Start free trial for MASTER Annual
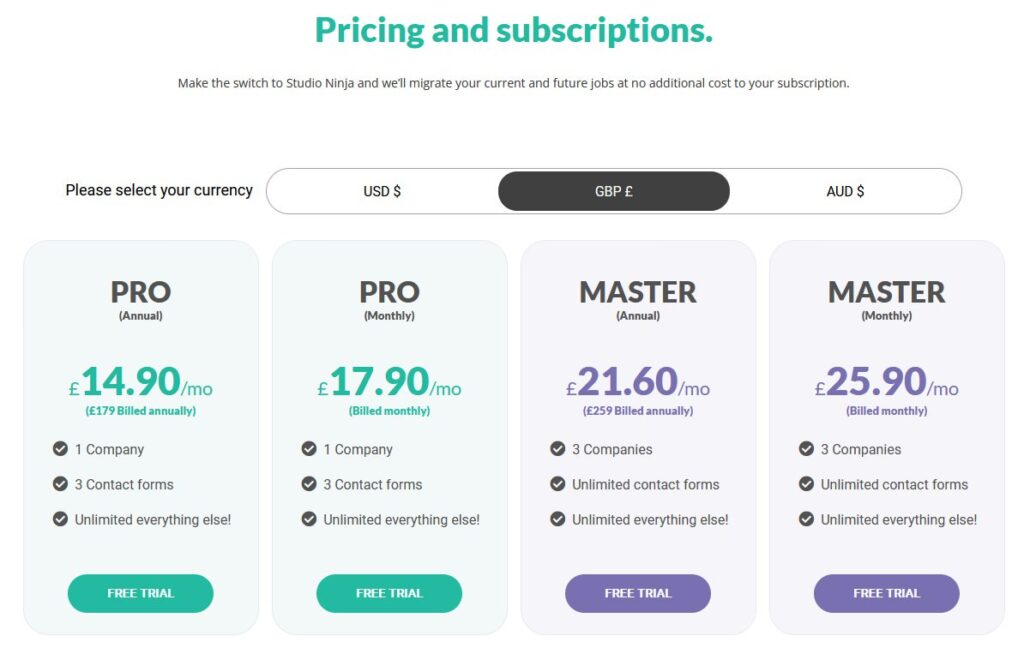Image resolution: width=1024 pixels, height=666 pixels. click(638, 593)
